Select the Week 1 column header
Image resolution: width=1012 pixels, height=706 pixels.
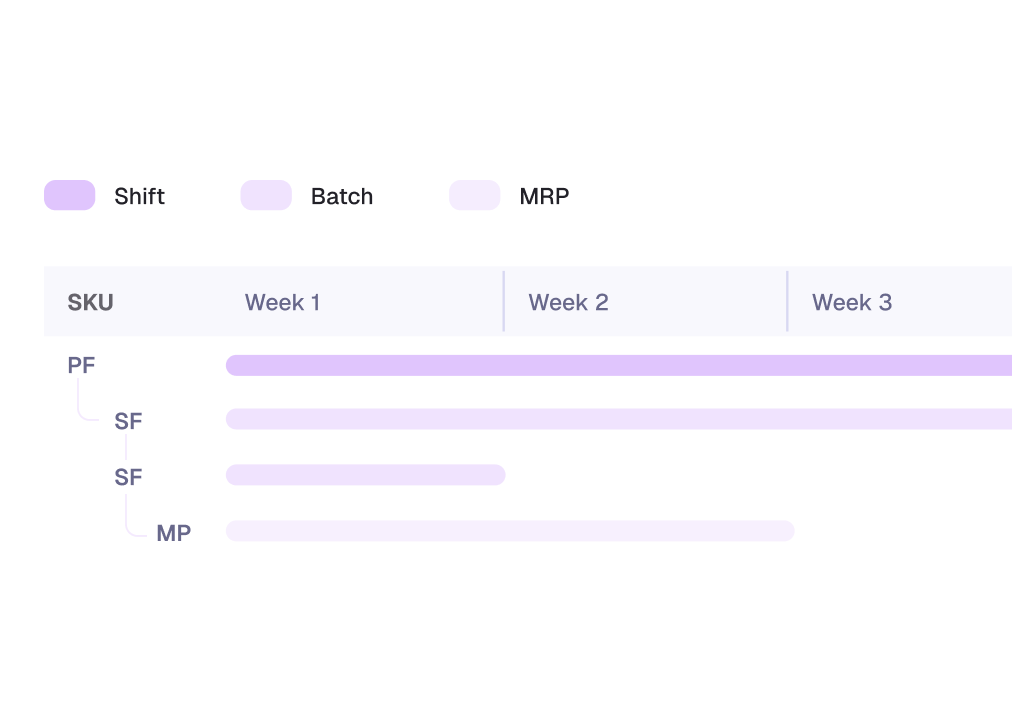pyautogui.click(x=283, y=302)
